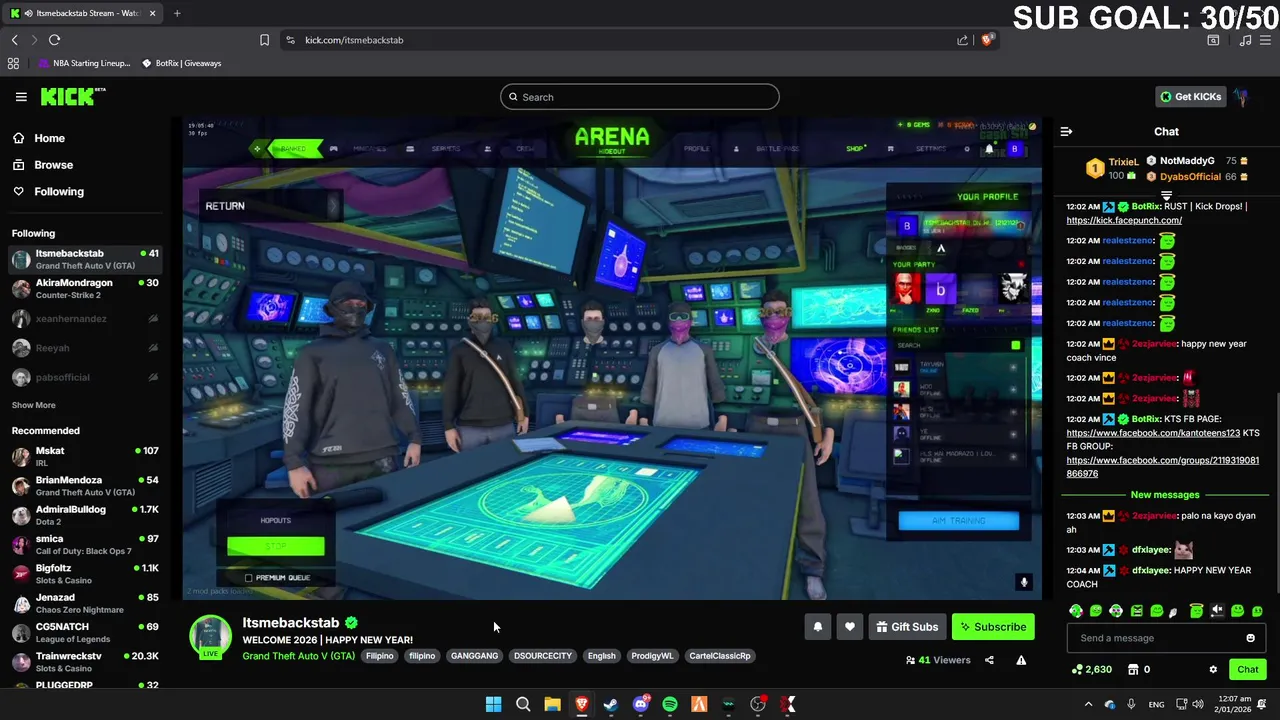Open emoji picker in chat input

click(1250, 638)
